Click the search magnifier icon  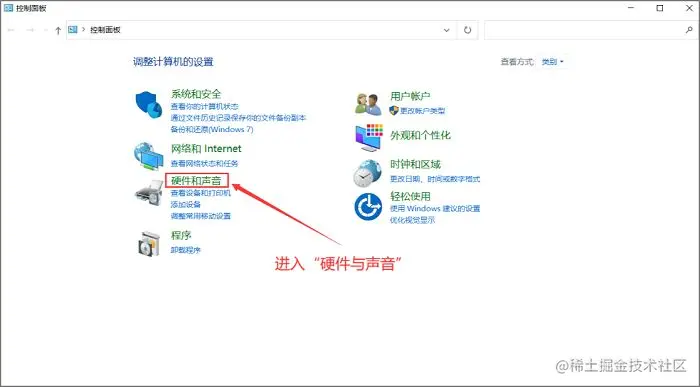tap(689, 30)
